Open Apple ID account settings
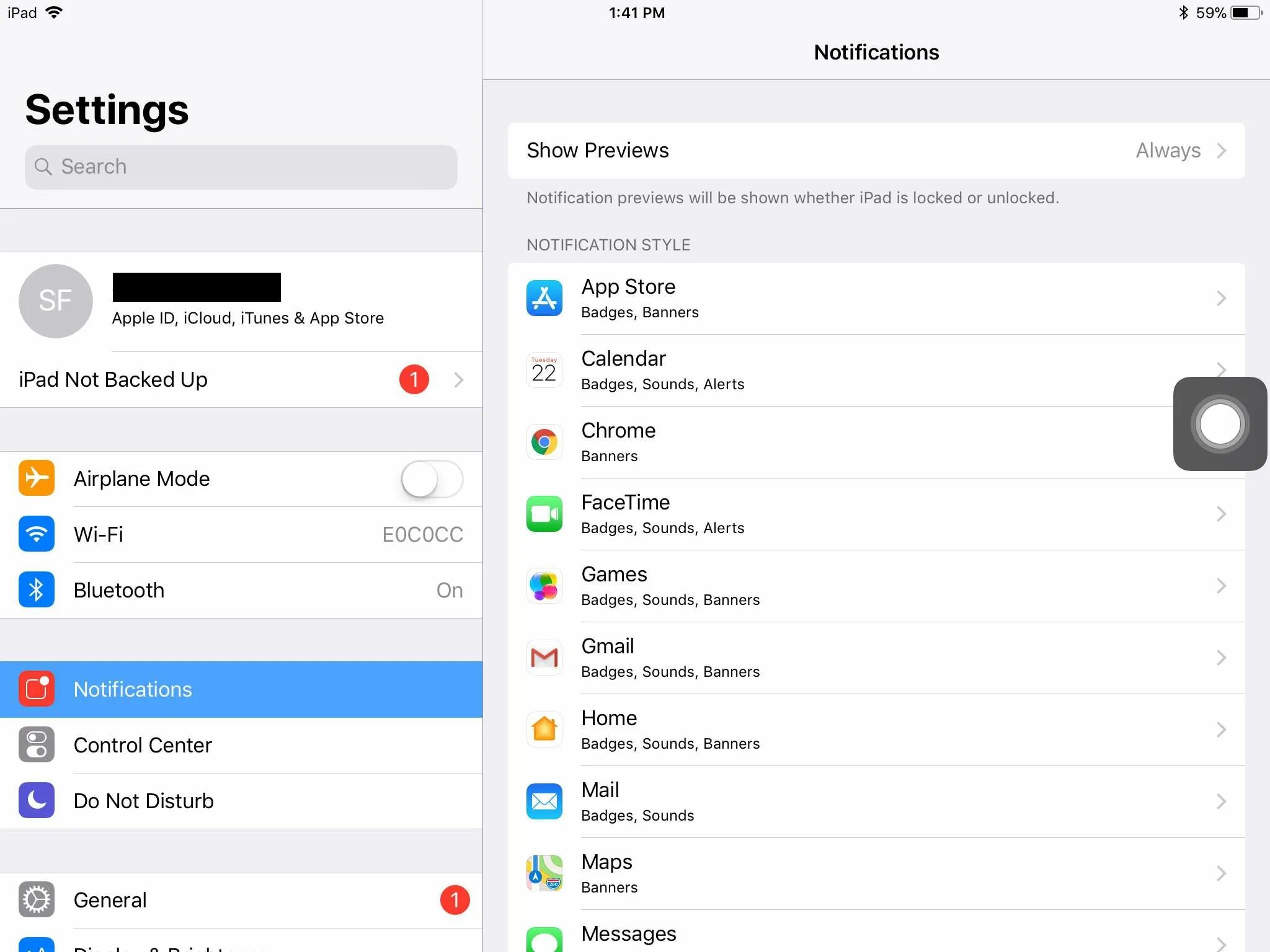 [240, 300]
